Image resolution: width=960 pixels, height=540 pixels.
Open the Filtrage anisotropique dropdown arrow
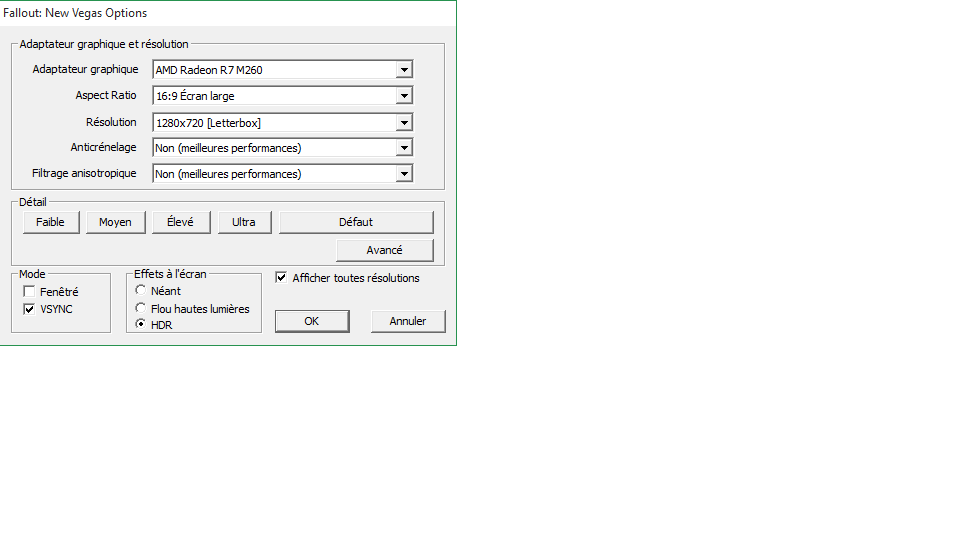pyautogui.click(x=404, y=174)
